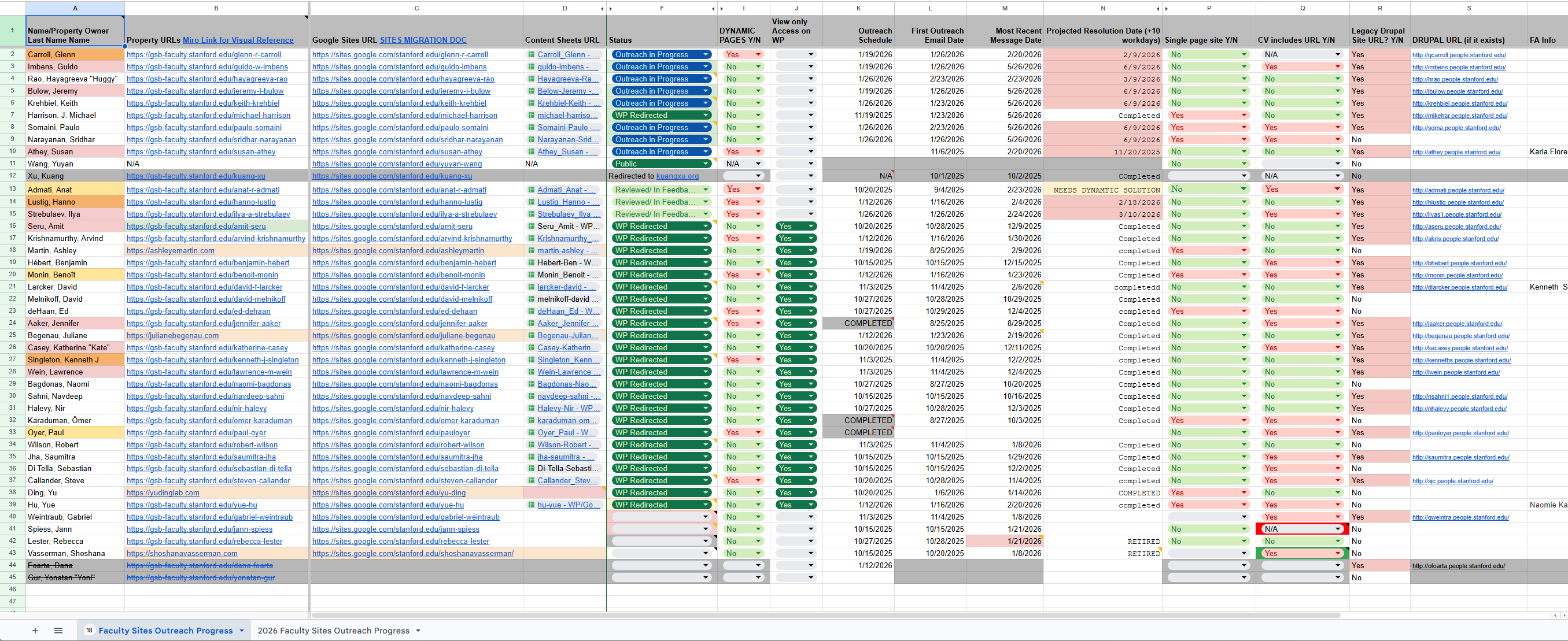Viewport: 1568px width, 641px height.
Task: Open the shoshanavasserman.com property URL
Action: click(182, 553)
